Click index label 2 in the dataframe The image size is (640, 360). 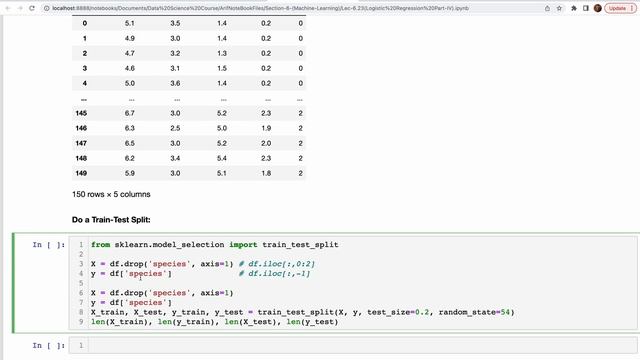pyautogui.click(x=84, y=53)
